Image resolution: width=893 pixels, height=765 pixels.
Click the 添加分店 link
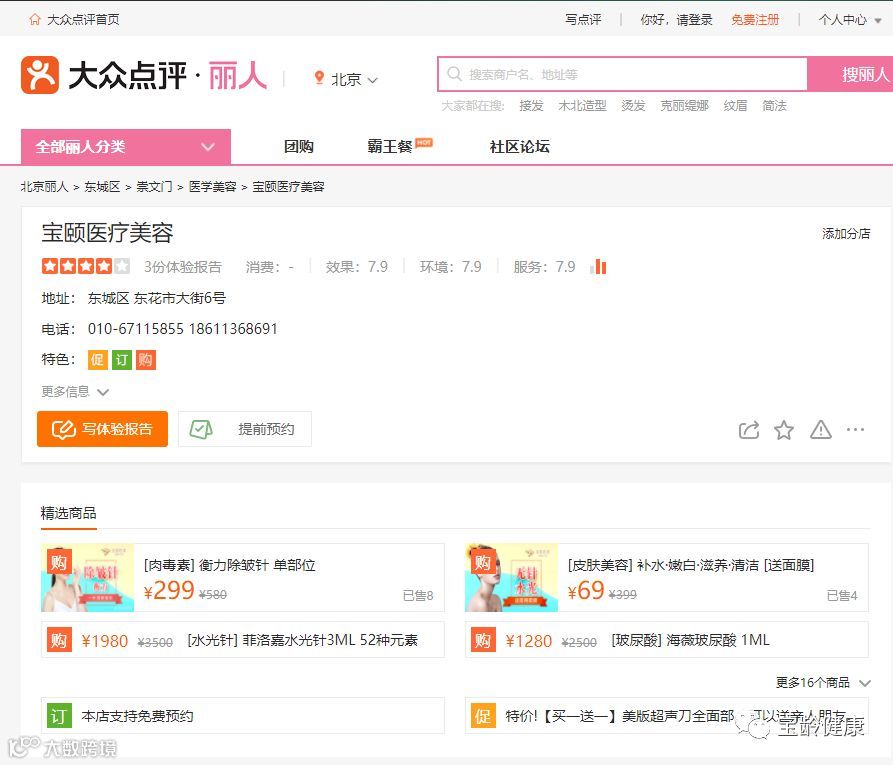pos(846,234)
